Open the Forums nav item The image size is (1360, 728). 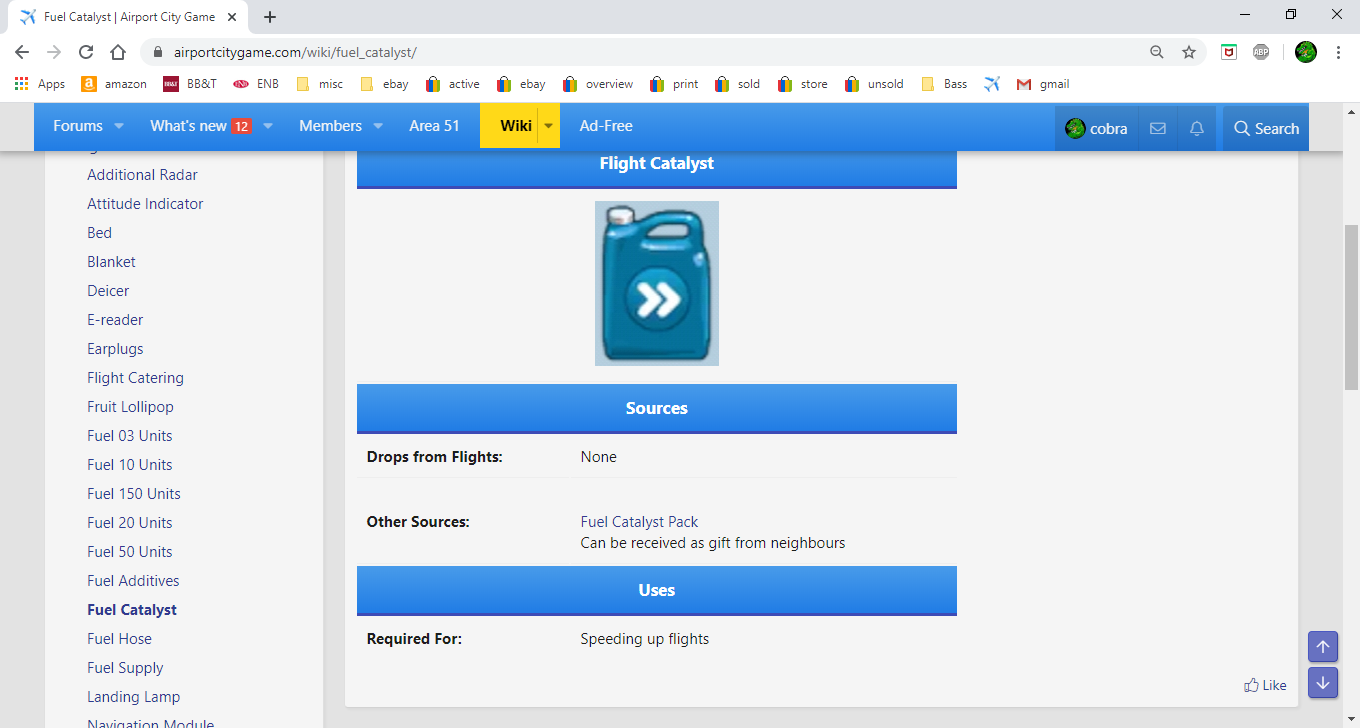coord(78,126)
